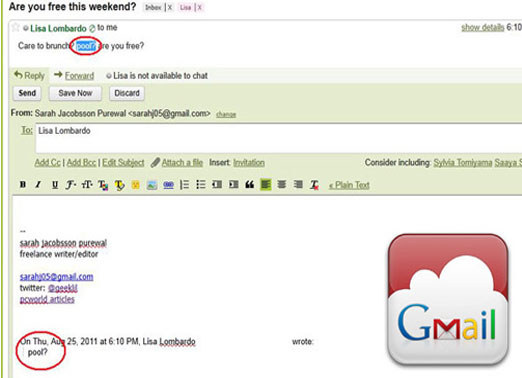The image size is (522, 378).
Task: Toggle bold formatting
Action: click(23, 184)
